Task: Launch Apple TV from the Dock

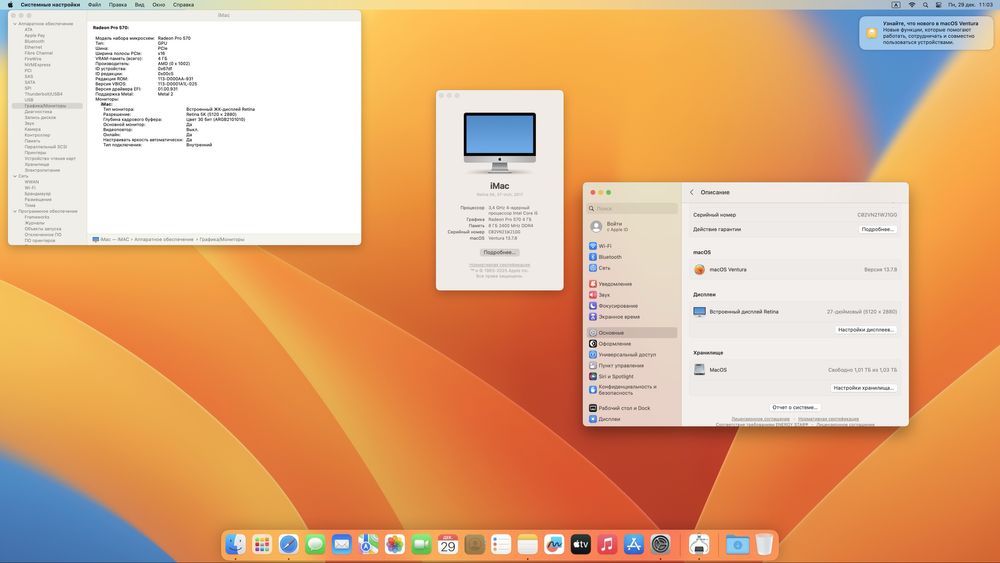Action: click(x=580, y=545)
